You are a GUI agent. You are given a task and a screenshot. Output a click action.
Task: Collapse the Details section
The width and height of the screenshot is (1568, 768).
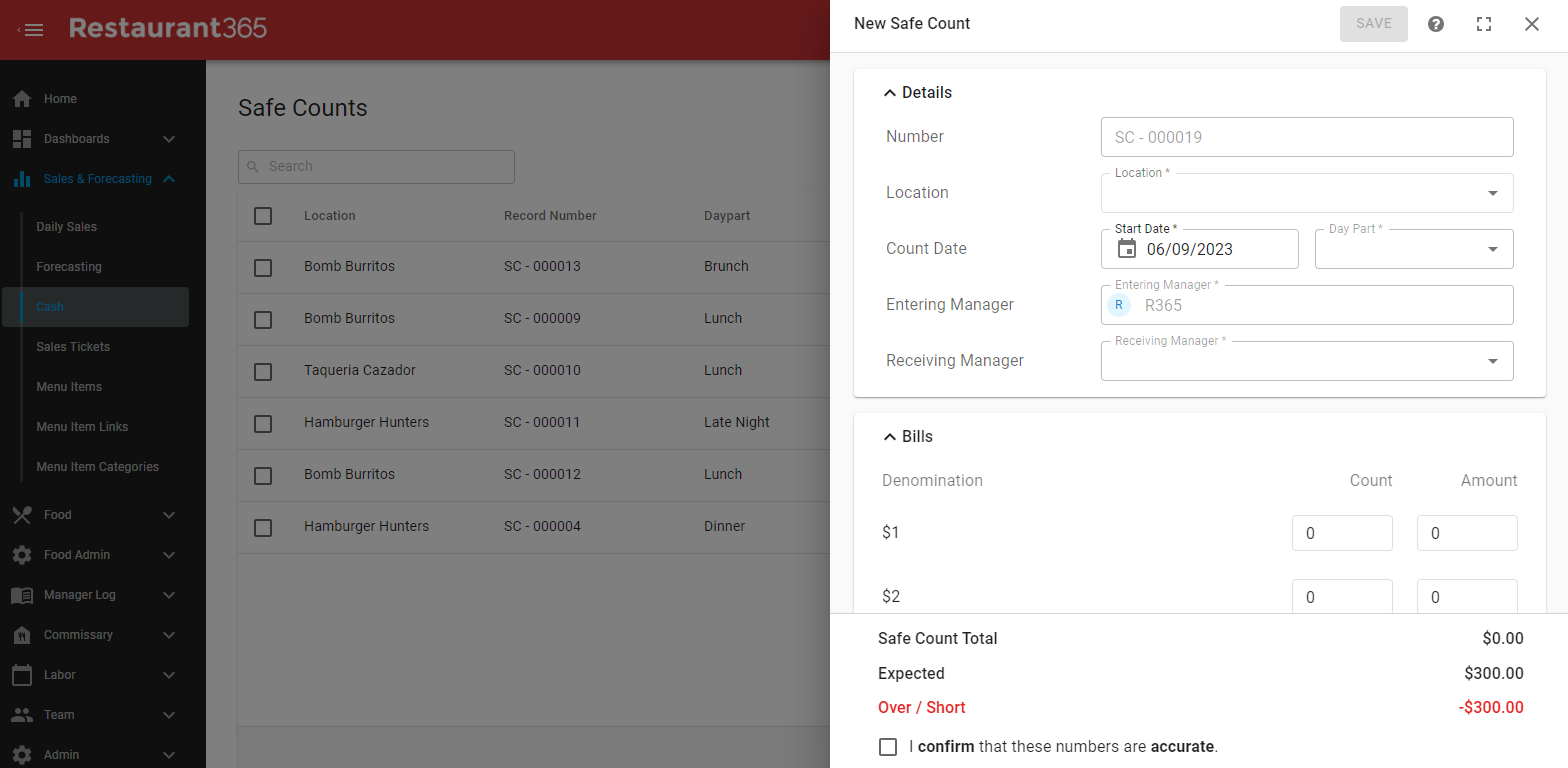[x=889, y=93]
